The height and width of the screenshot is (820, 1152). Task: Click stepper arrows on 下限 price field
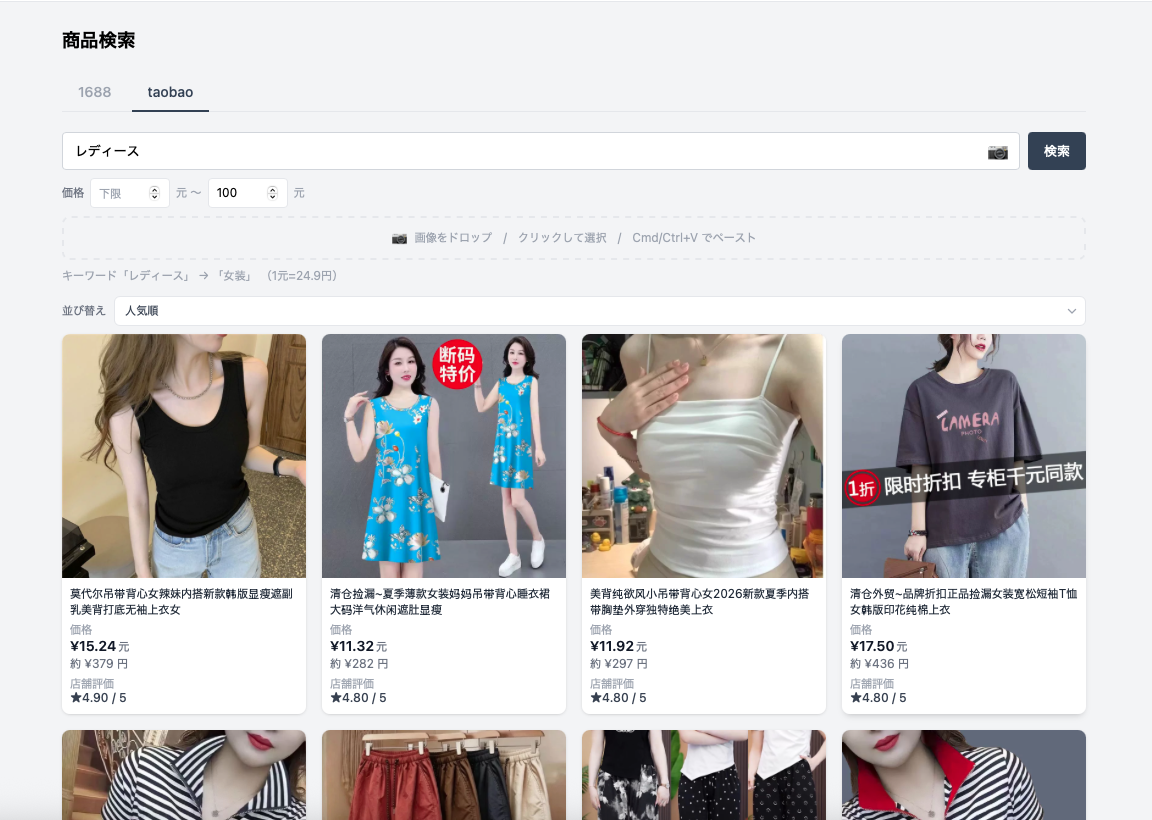point(154,193)
